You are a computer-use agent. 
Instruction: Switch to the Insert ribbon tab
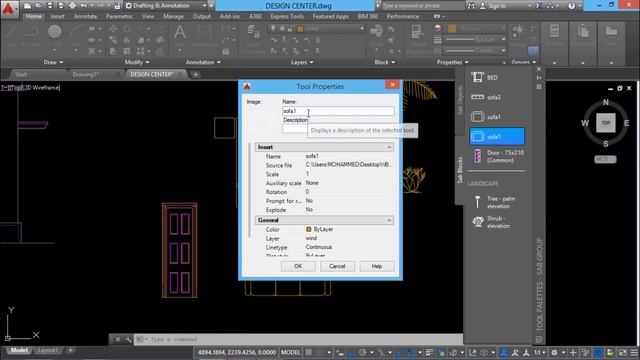click(x=58, y=16)
